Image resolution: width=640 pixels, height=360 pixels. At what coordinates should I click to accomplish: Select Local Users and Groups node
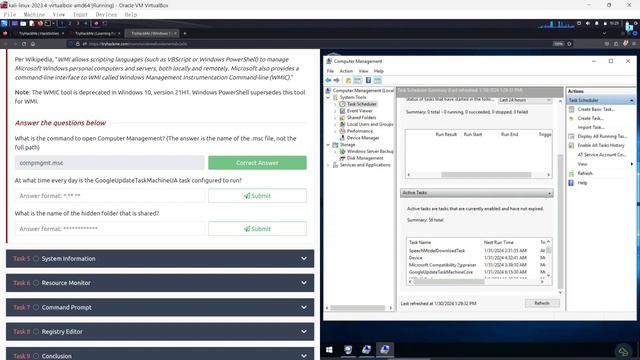coord(370,124)
